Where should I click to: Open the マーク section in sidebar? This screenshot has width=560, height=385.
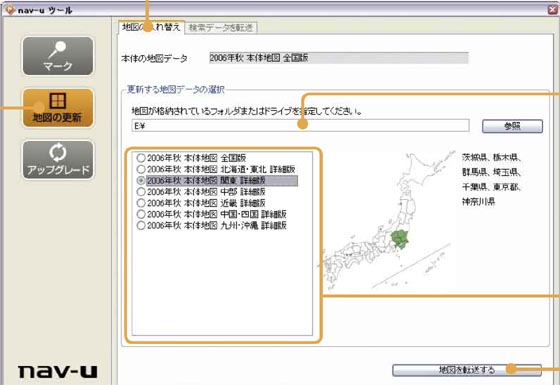[x=58, y=56]
